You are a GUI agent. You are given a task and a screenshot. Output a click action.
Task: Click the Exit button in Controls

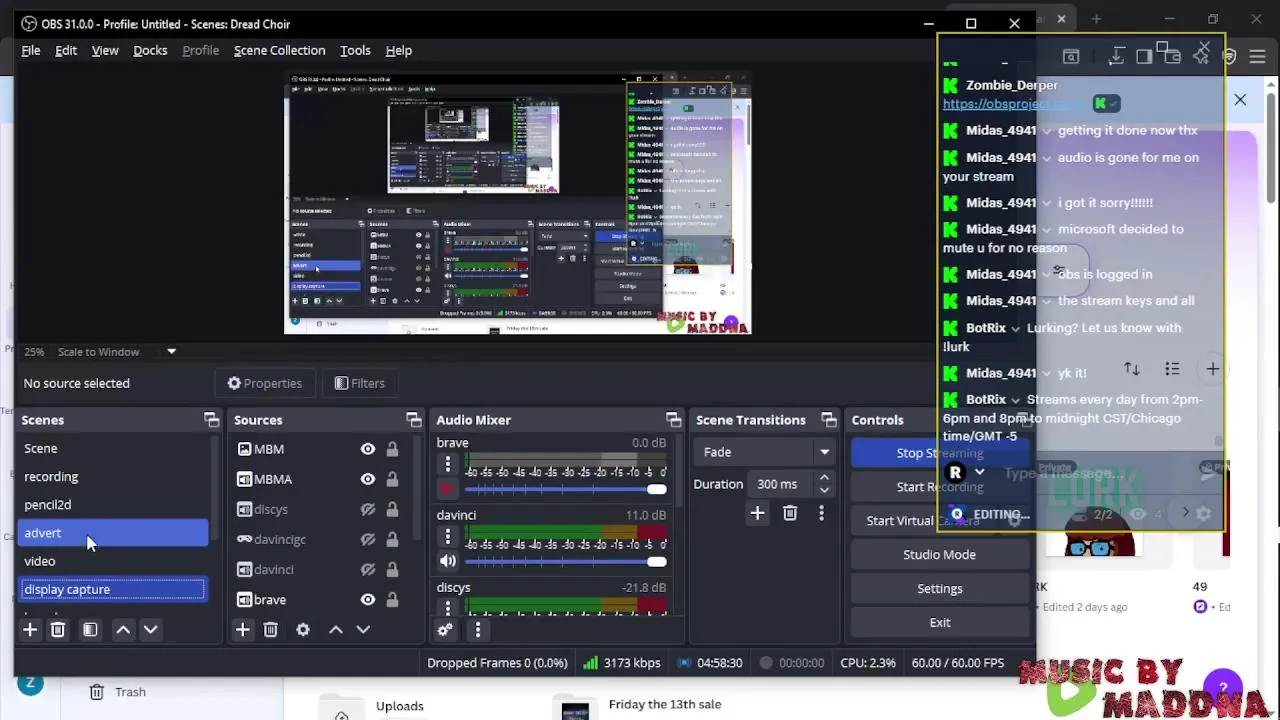click(x=940, y=622)
